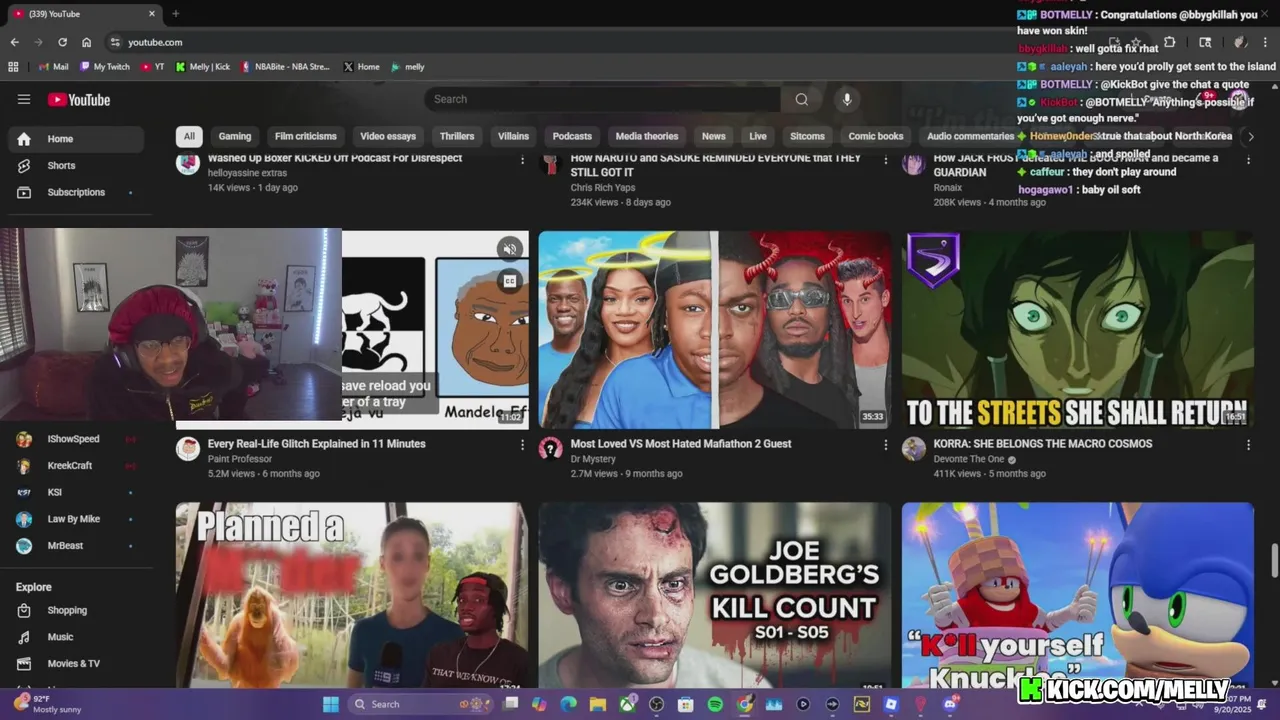The height and width of the screenshot is (720, 1280).
Task: Open options menu for NARUTO and SASUKE video
Action: [x=885, y=159]
